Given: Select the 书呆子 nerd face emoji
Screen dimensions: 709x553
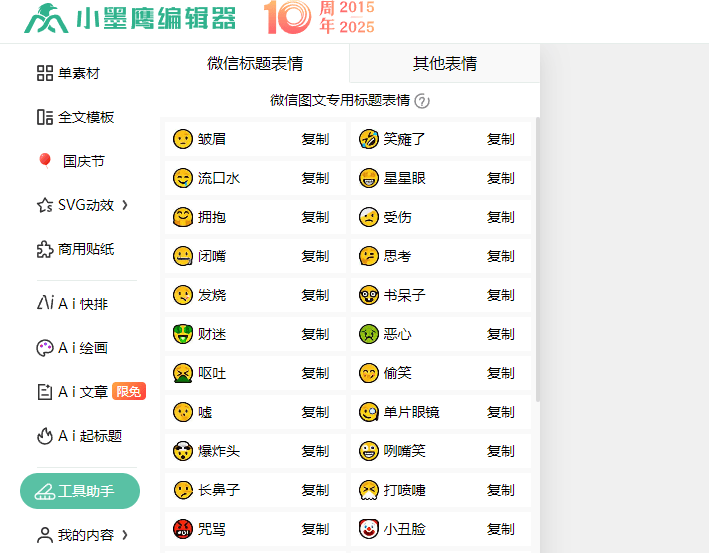Looking at the screenshot, I should pyautogui.click(x=368, y=295).
